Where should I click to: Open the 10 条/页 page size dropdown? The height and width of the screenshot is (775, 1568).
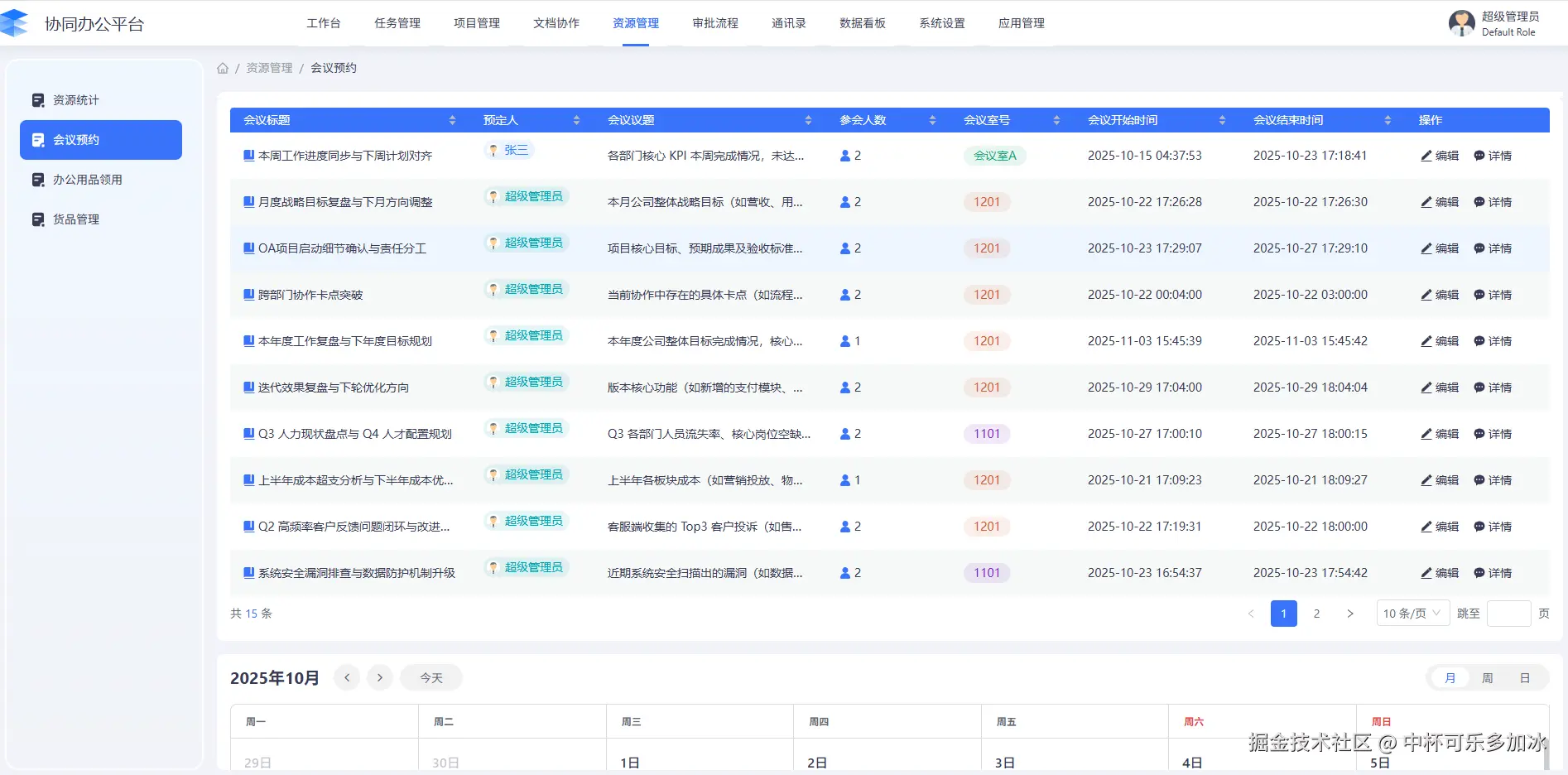1412,614
